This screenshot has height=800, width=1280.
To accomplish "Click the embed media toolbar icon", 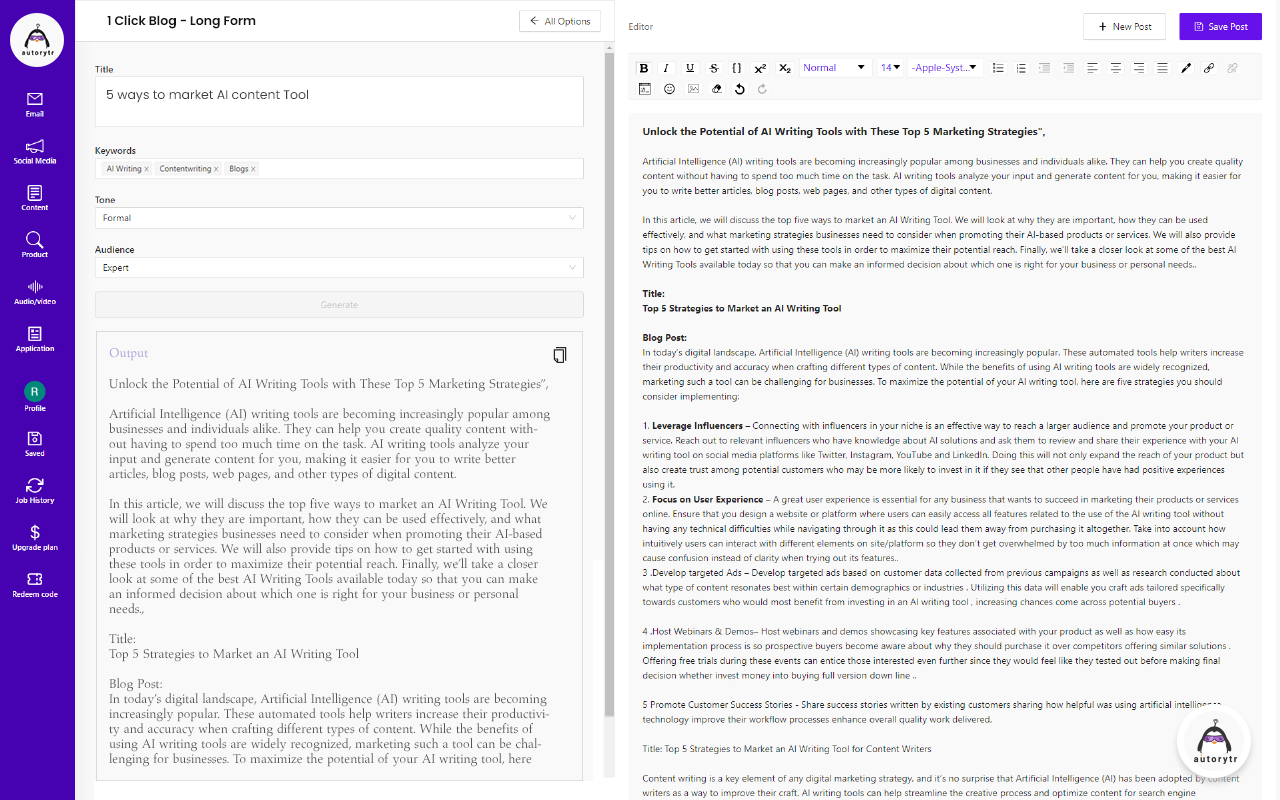I will click(645, 89).
